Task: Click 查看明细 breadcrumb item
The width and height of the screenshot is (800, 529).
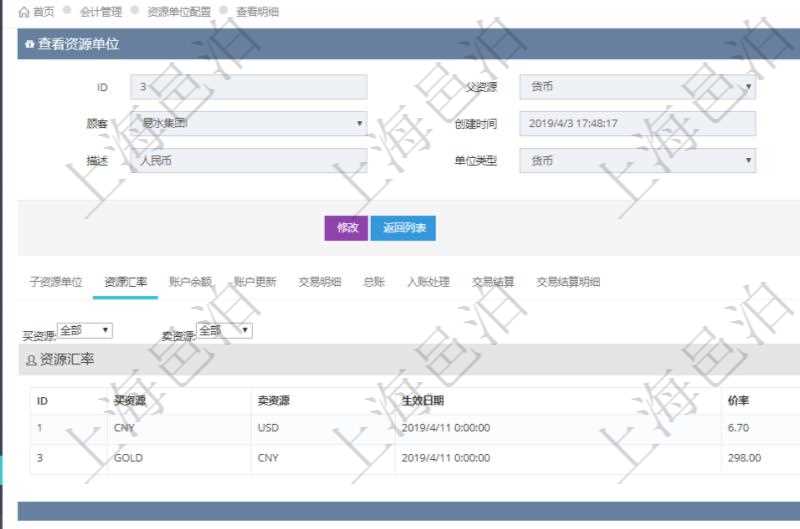Action: (258, 12)
